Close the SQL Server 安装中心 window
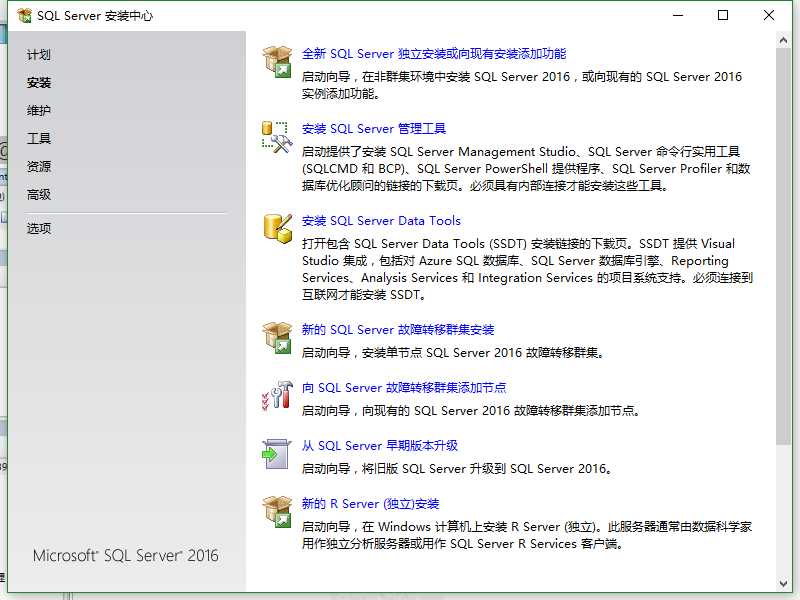 (769, 15)
